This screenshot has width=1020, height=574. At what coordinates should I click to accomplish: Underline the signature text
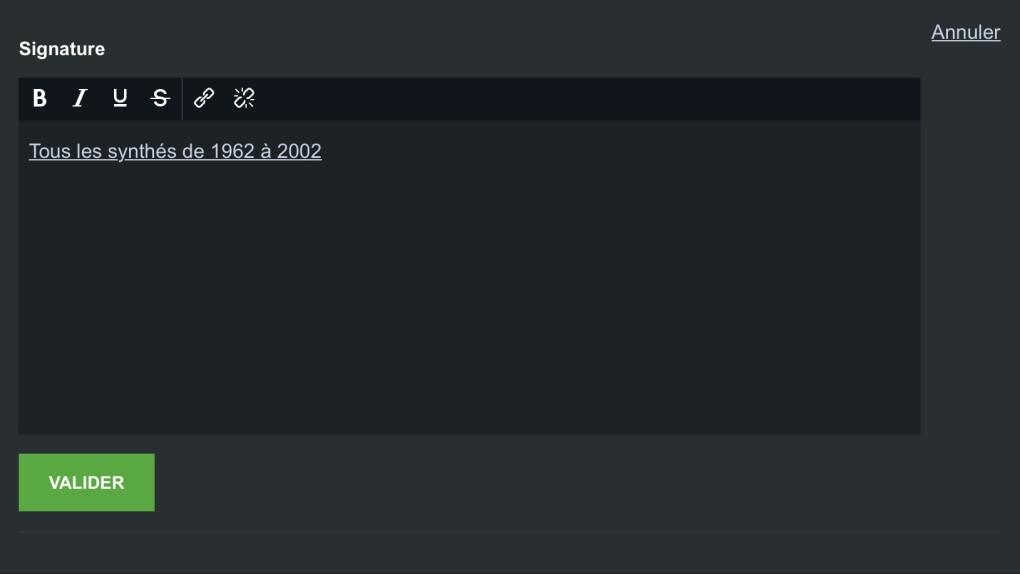[x=120, y=98]
